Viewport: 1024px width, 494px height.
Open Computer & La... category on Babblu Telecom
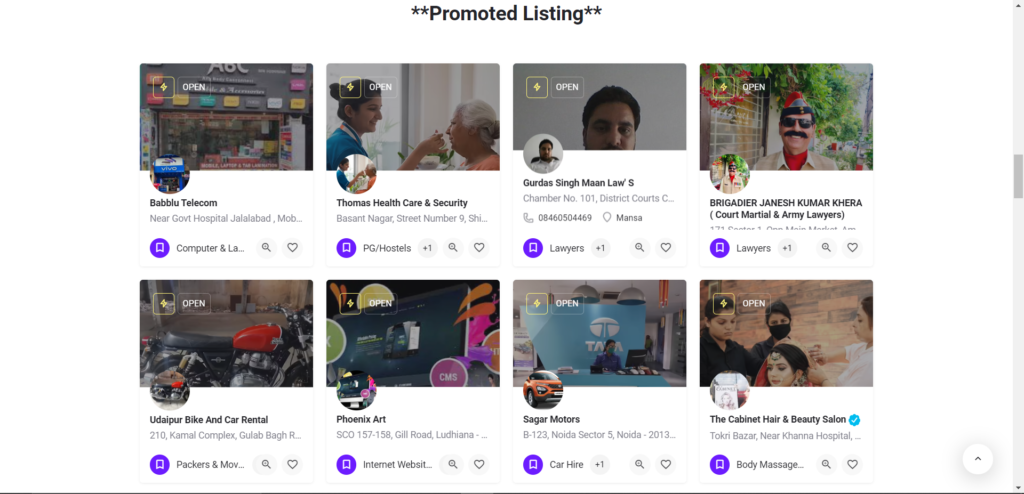click(210, 248)
